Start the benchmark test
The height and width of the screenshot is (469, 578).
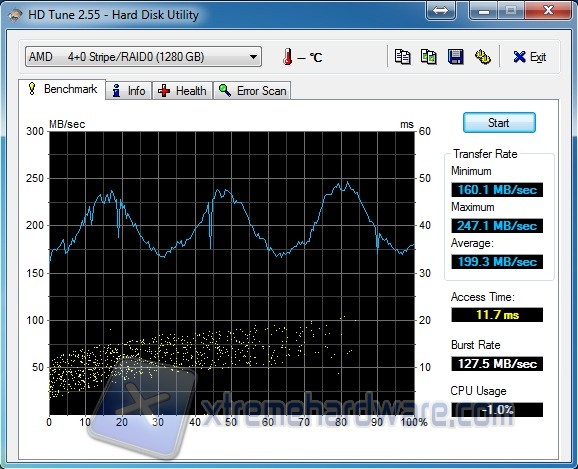(x=499, y=122)
